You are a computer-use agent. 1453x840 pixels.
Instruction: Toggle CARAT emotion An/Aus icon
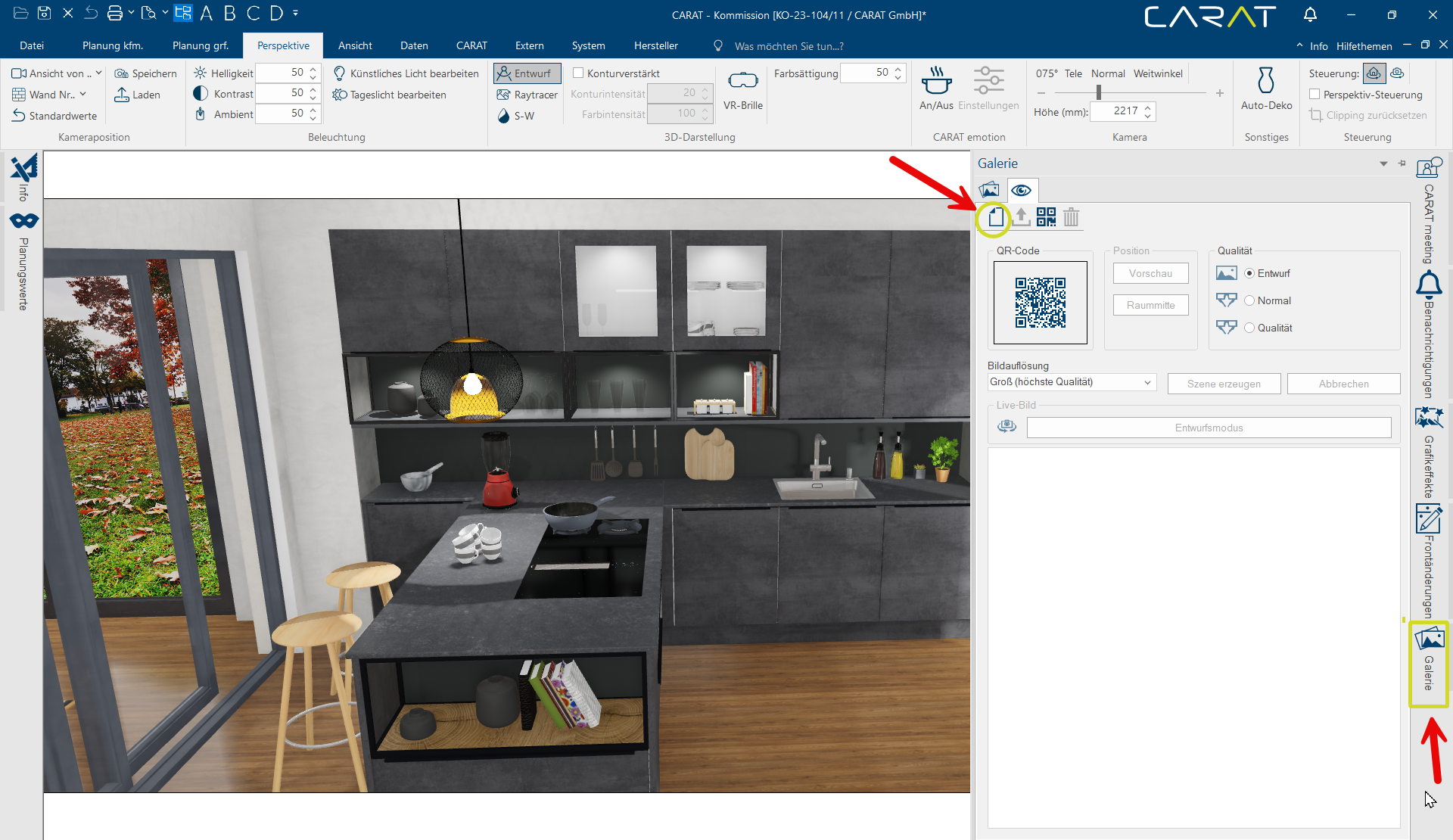pos(936,80)
